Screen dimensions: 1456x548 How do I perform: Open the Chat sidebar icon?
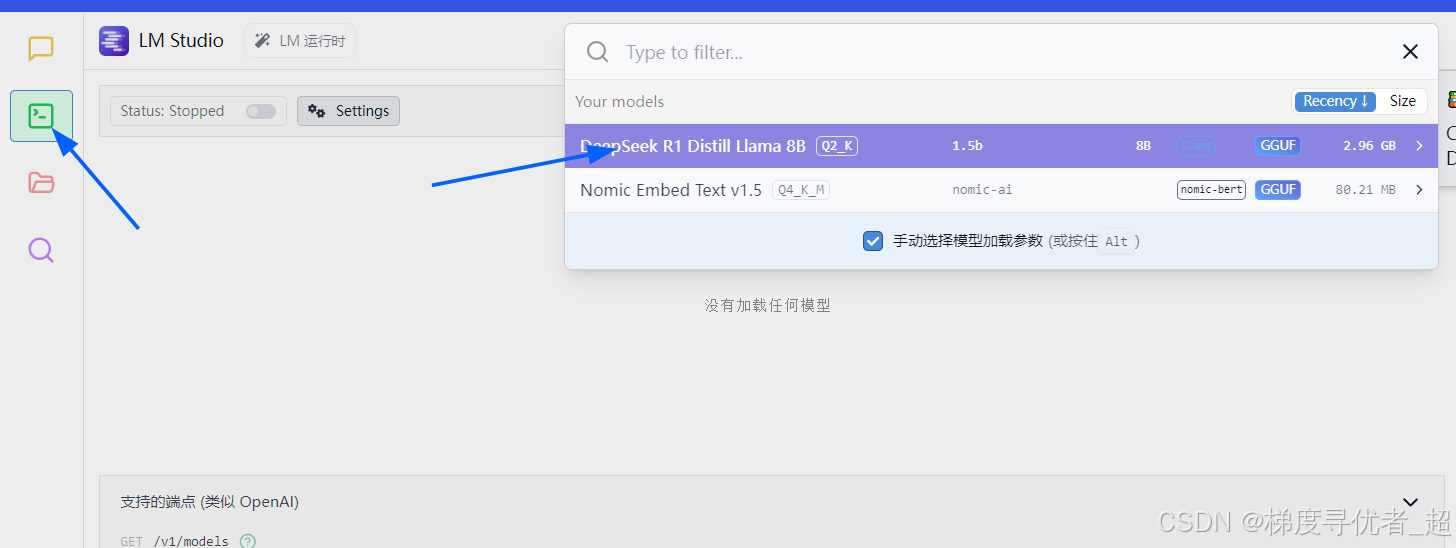tap(41, 49)
